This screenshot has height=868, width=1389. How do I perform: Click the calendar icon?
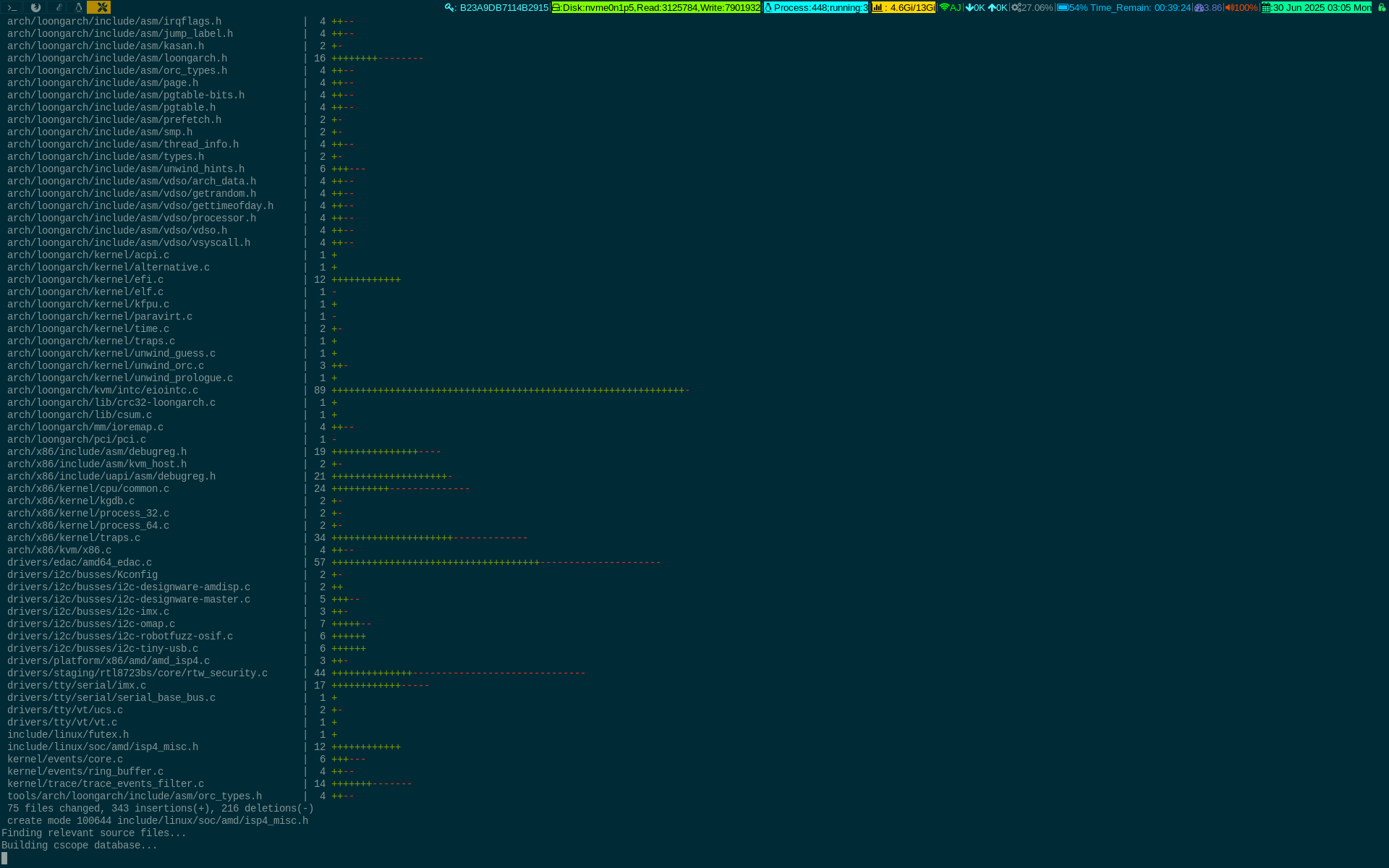coord(1266,7)
